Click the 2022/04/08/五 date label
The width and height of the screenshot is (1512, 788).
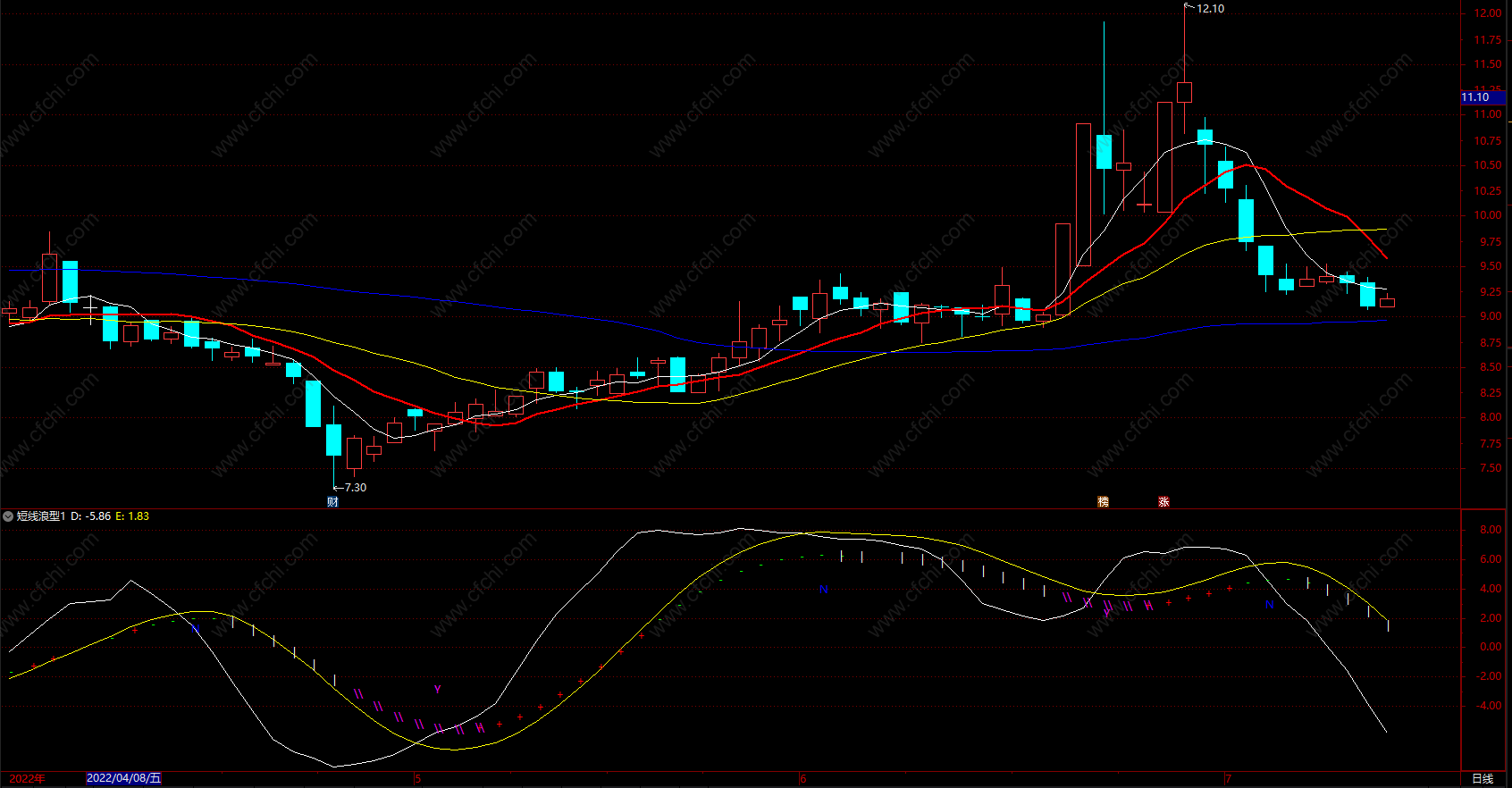coord(123,778)
